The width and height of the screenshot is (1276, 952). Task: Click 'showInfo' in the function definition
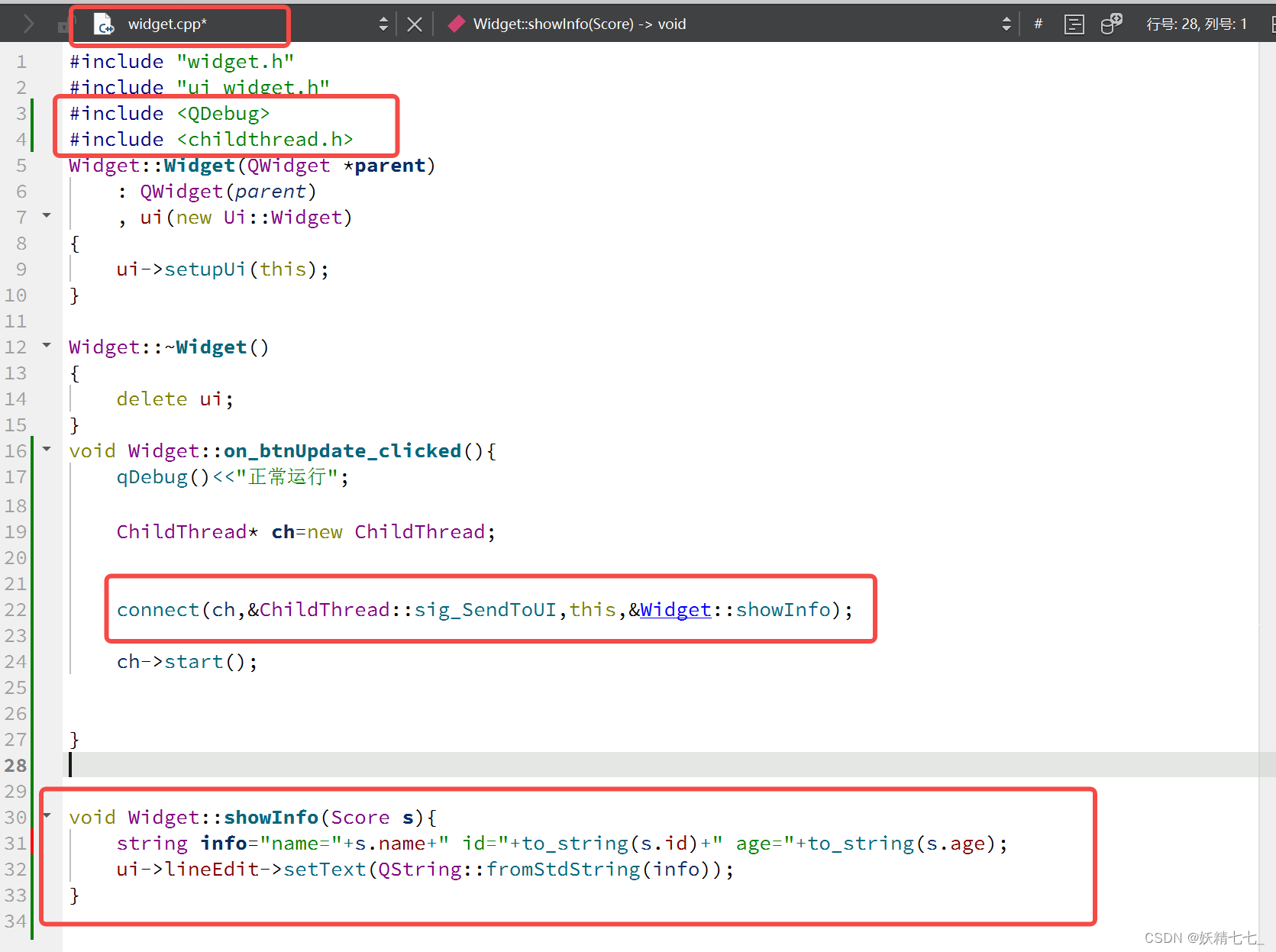click(x=271, y=818)
